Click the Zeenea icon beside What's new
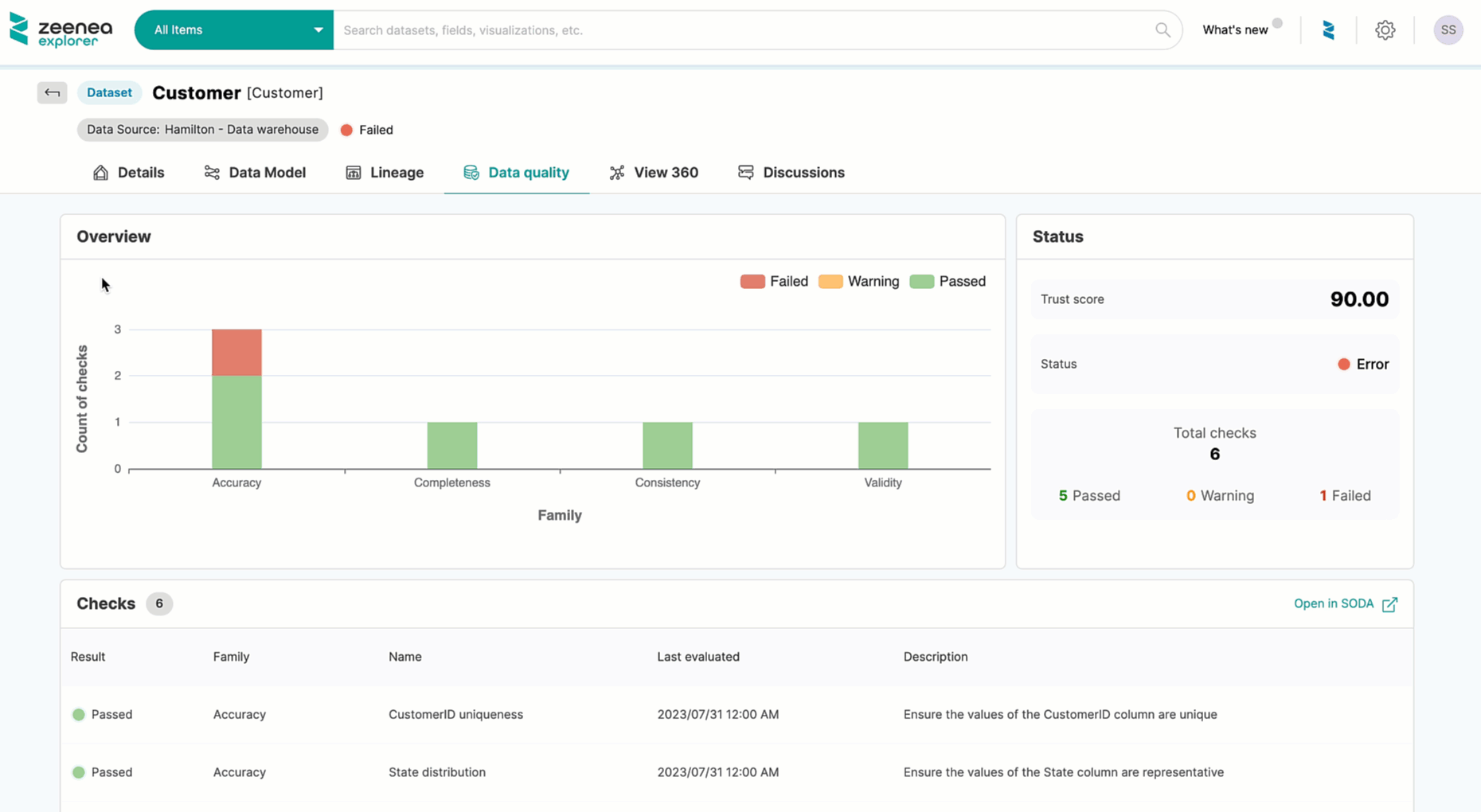The image size is (1481, 812). (1328, 29)
